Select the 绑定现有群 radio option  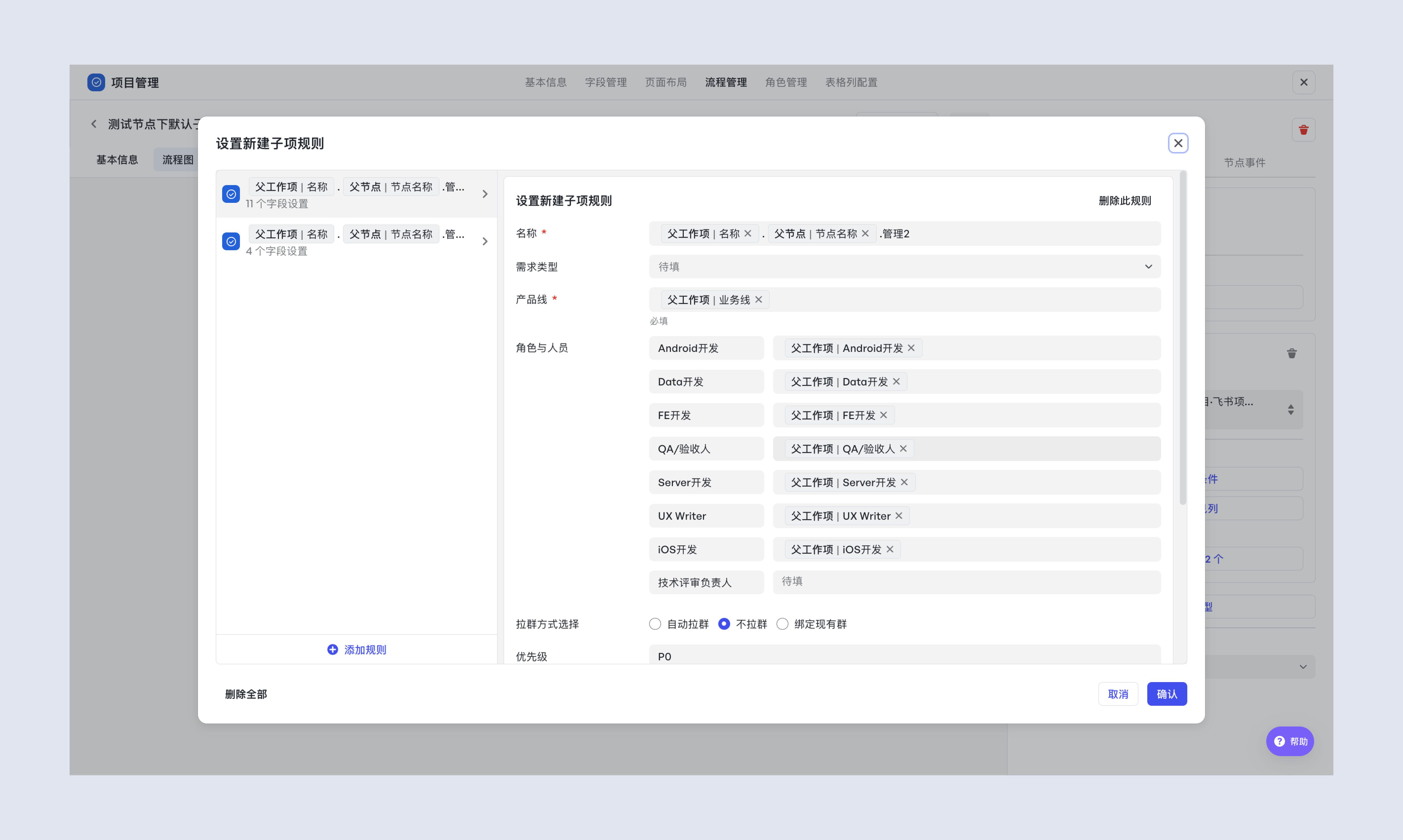pos(782,624)
